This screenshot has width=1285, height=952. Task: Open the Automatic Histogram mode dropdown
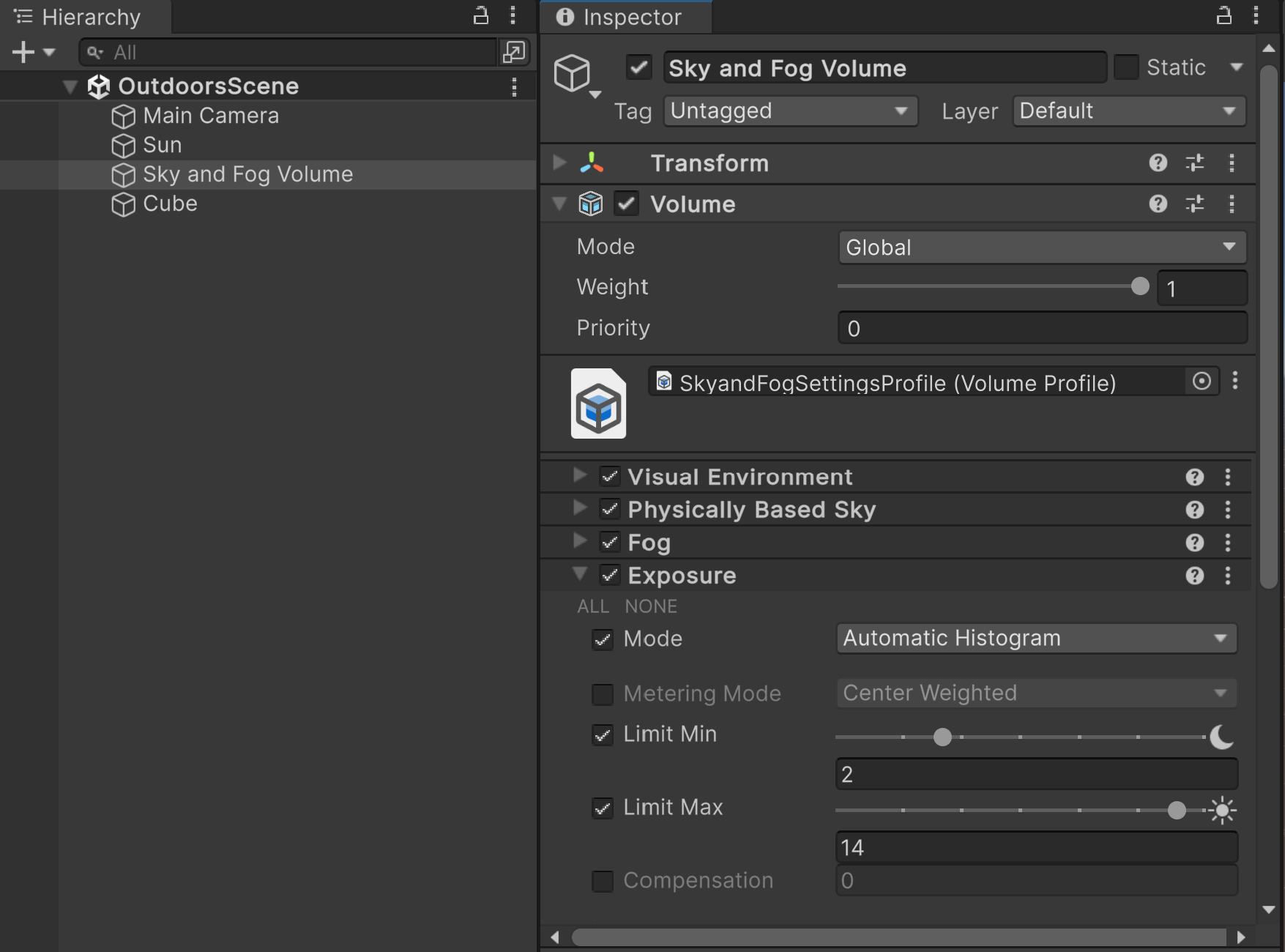(1035, 638)
